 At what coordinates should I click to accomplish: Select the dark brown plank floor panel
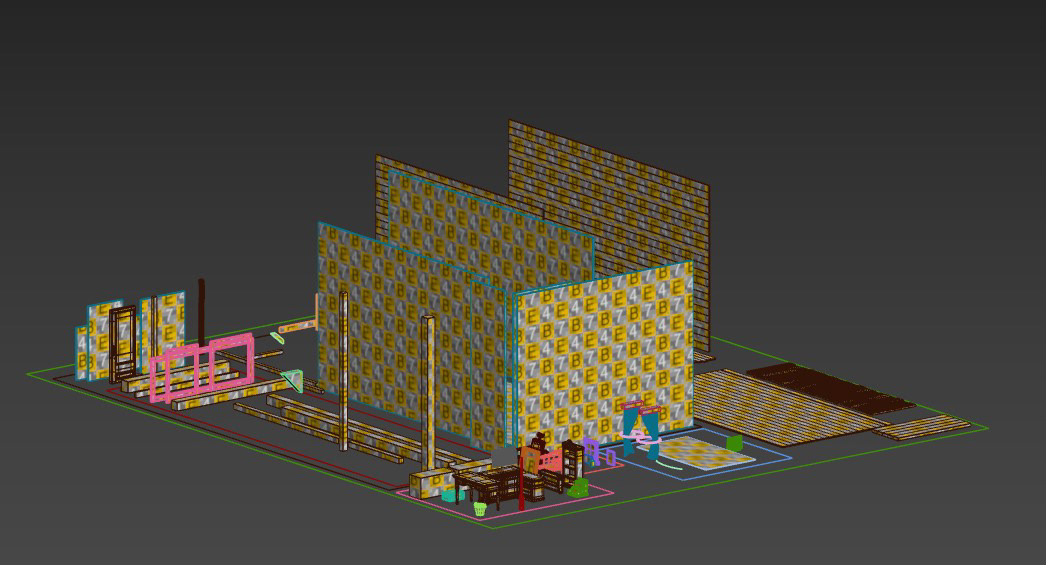pyautogui.click(x=831, y=388)
